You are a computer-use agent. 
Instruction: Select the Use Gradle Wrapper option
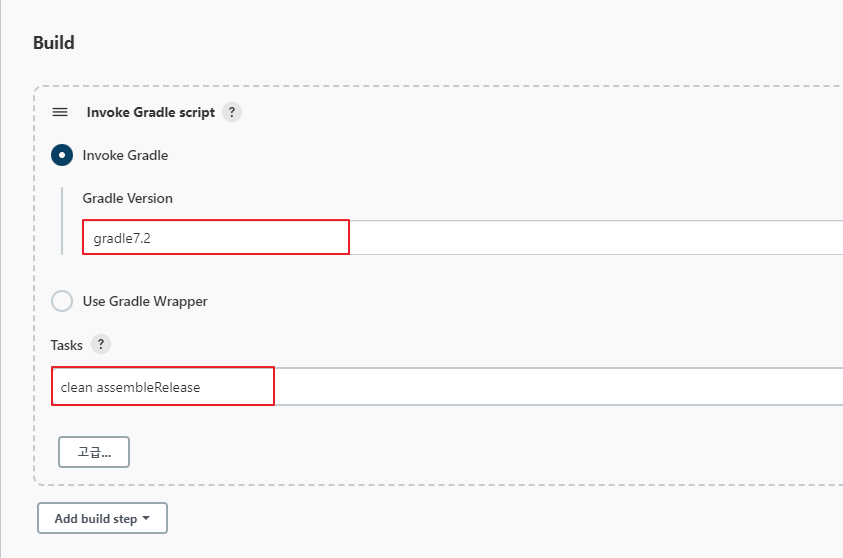pos(62,301)
